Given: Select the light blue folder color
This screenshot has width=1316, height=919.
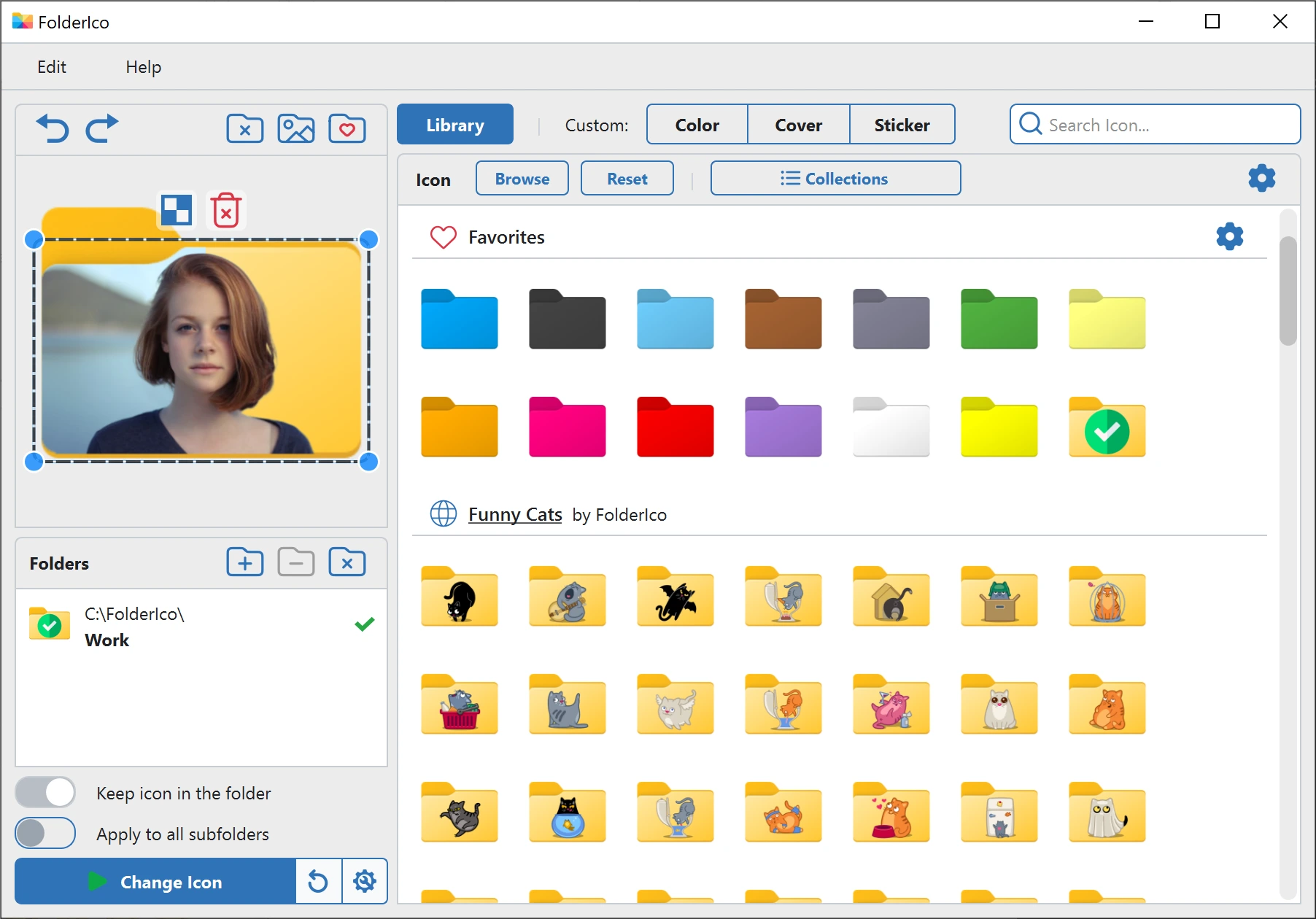Looking at the screenshot, I should click(676, 319).
